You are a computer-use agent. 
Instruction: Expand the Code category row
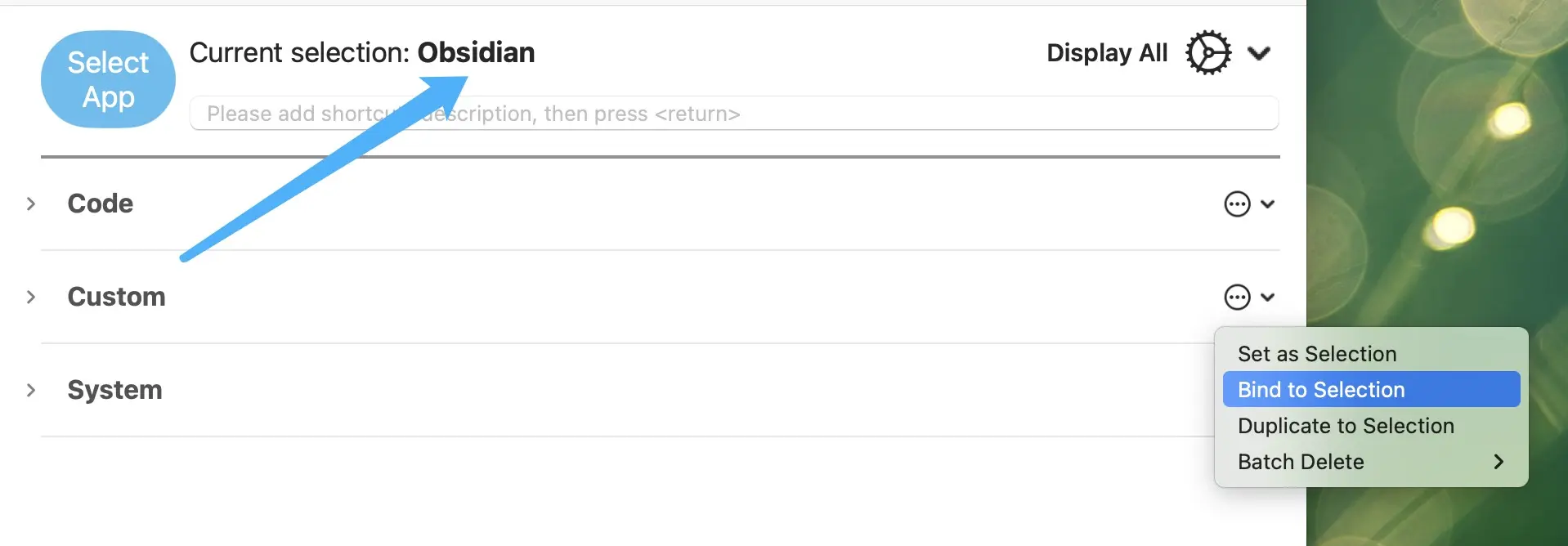(x=31, y=204)
